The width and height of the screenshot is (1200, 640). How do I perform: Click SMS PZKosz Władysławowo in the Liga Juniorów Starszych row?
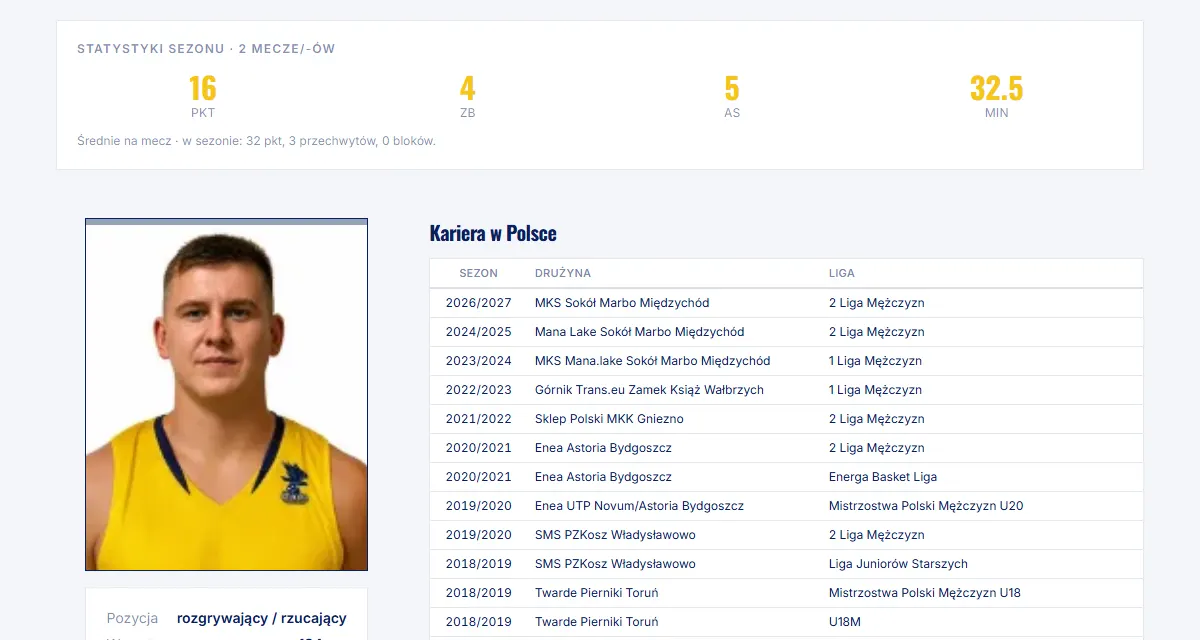(615, 564)
